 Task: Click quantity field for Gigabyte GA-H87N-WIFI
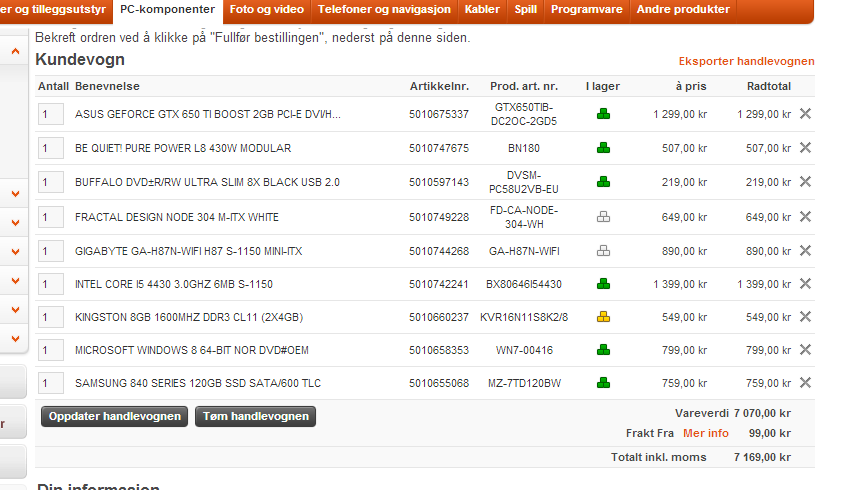tap(51, 251)
